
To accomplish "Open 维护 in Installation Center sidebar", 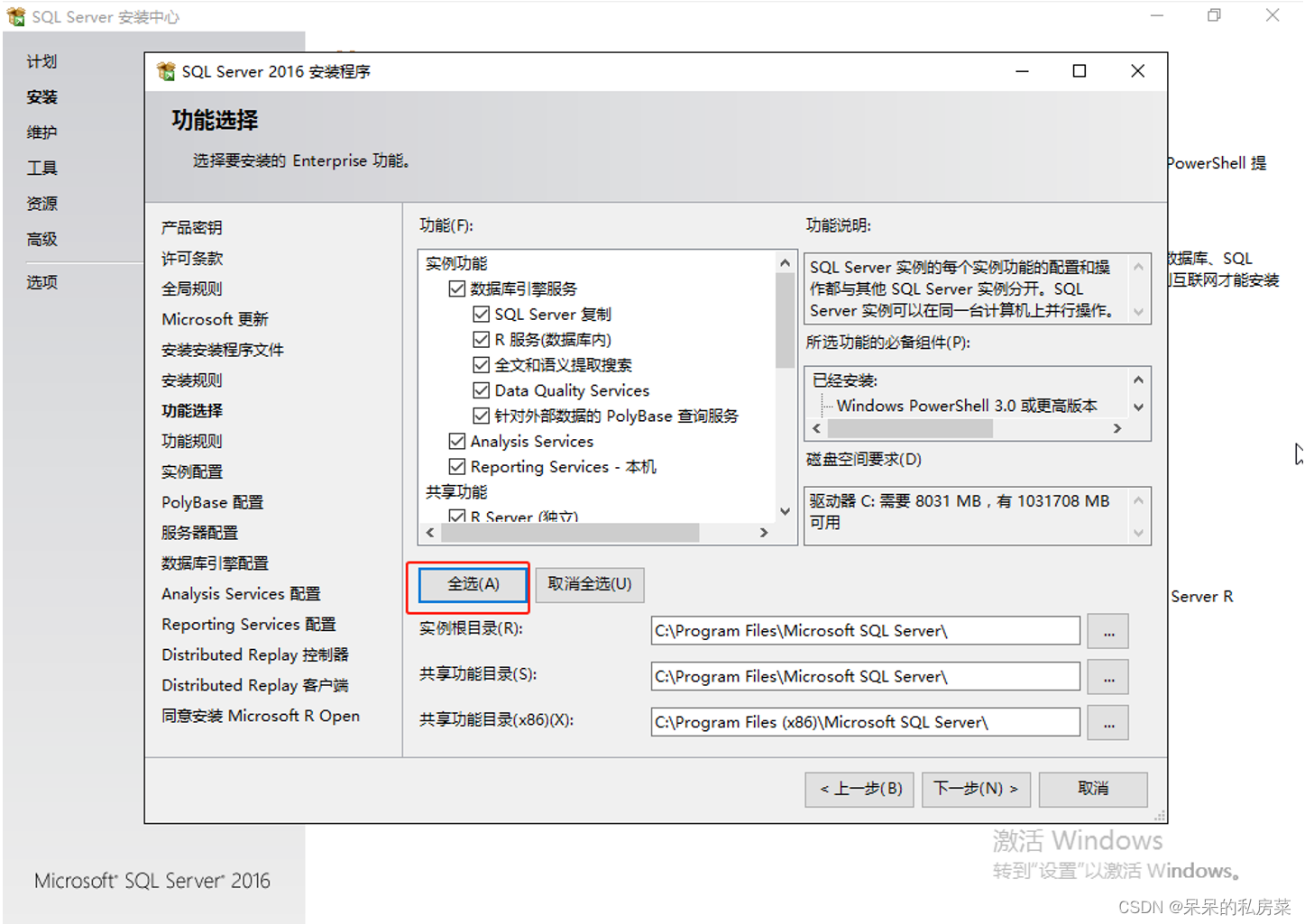I will click(x=41, y=133).
